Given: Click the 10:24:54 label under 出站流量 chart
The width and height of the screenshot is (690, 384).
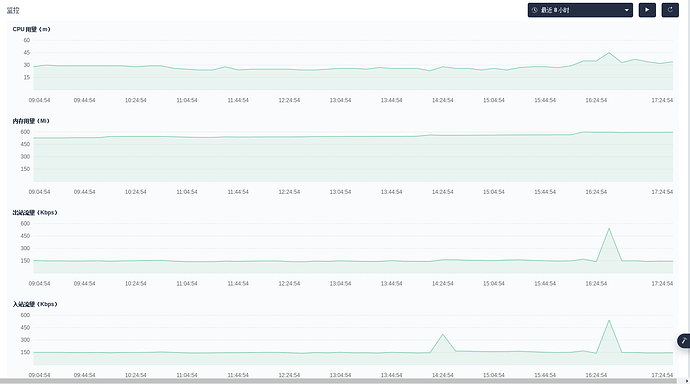Looking at the screenshot, I should (x=136, y=283).
